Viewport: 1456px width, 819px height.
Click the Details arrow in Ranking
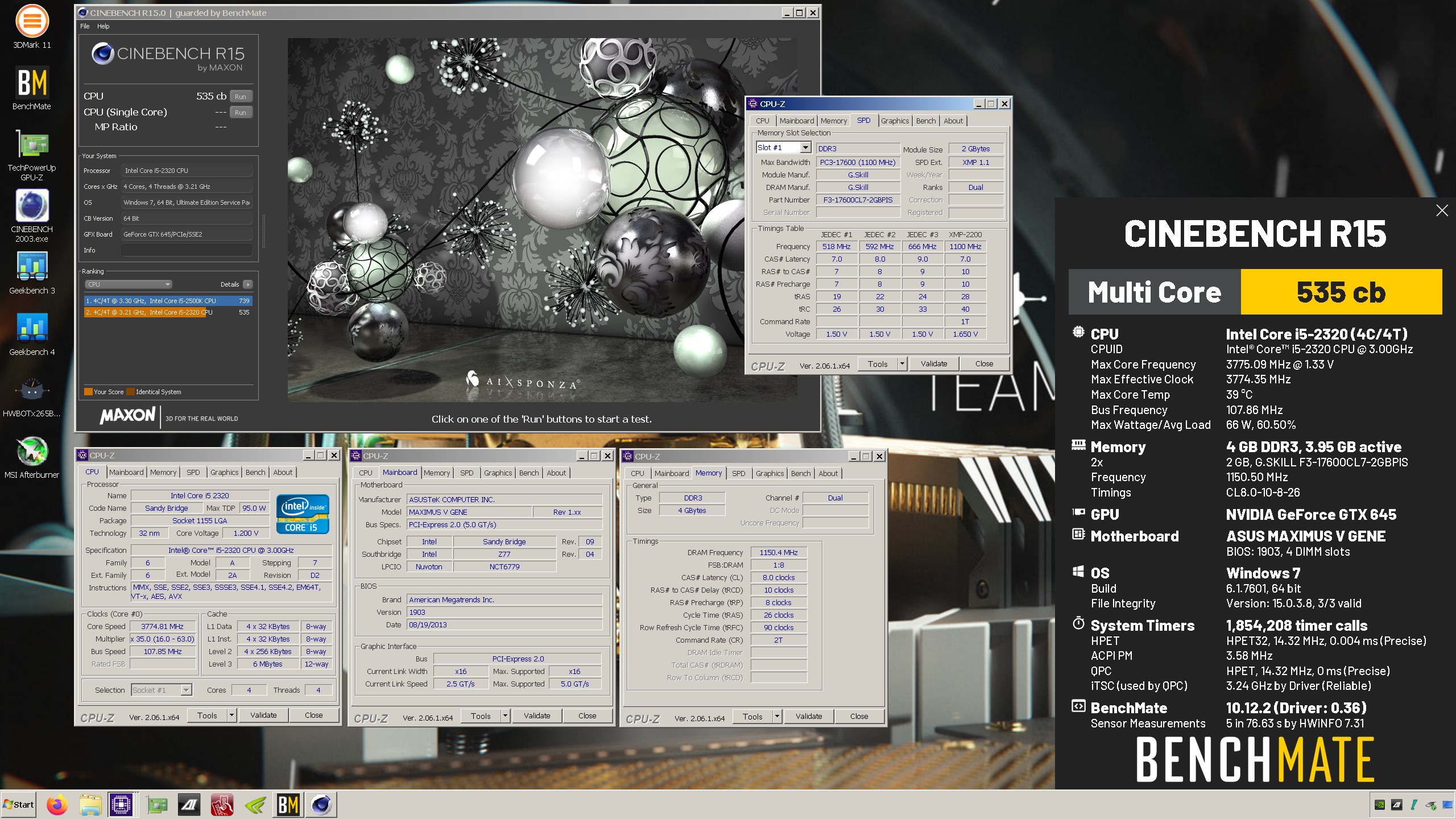click(x=247, y=284)
